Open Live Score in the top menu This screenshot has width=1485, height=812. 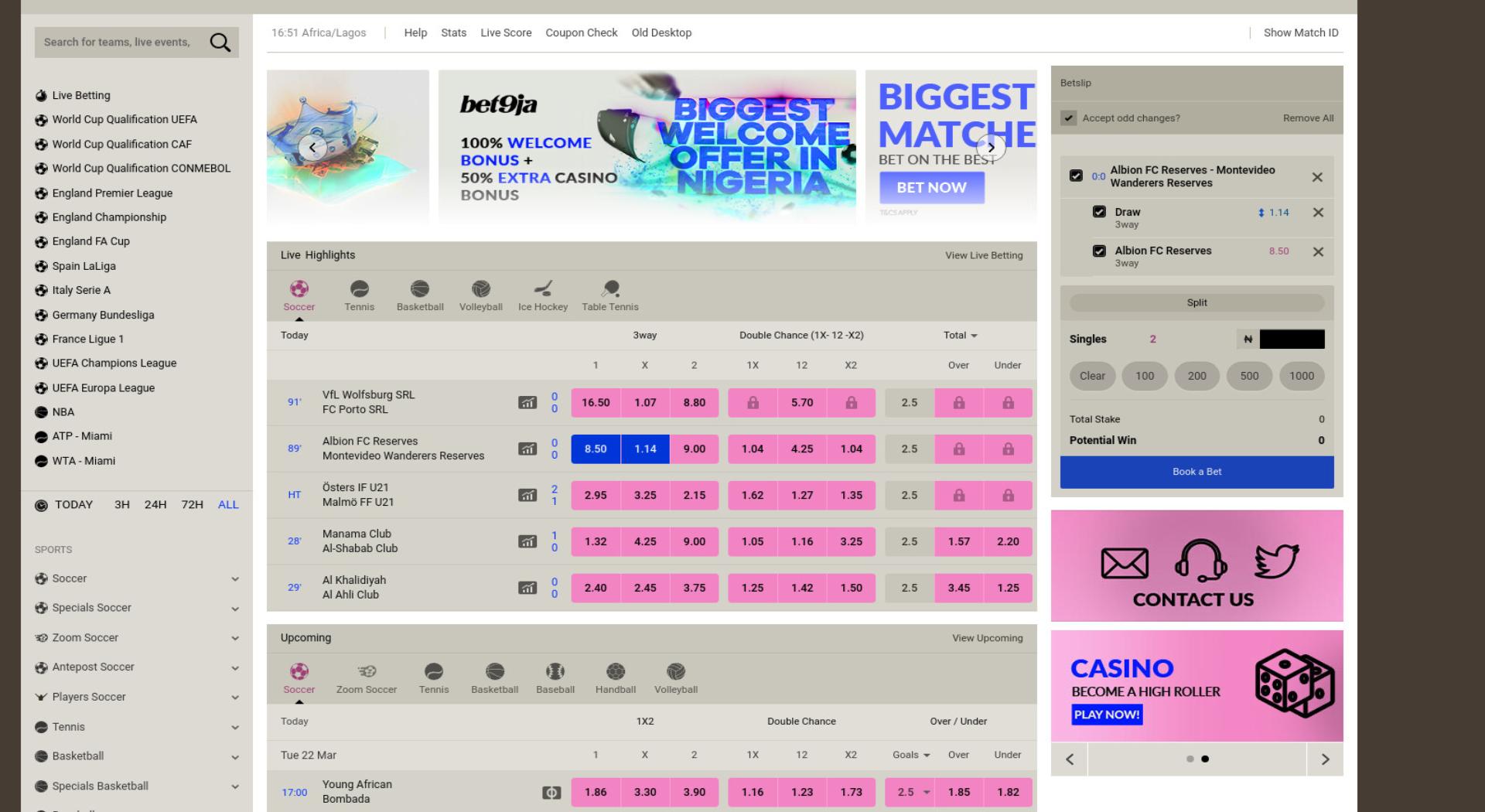506,32
